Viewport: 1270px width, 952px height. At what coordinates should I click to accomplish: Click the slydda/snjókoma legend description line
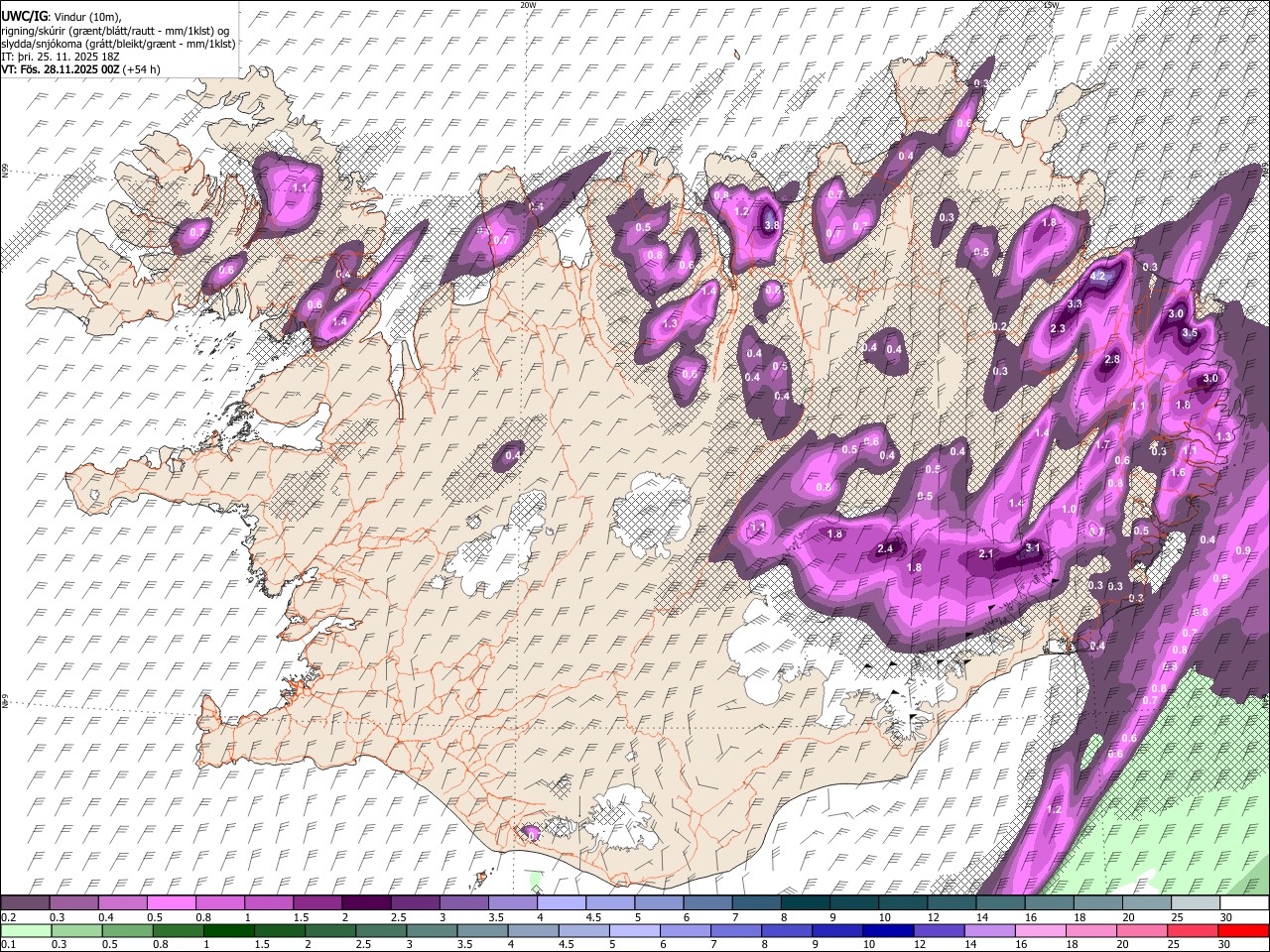point(118,44)
